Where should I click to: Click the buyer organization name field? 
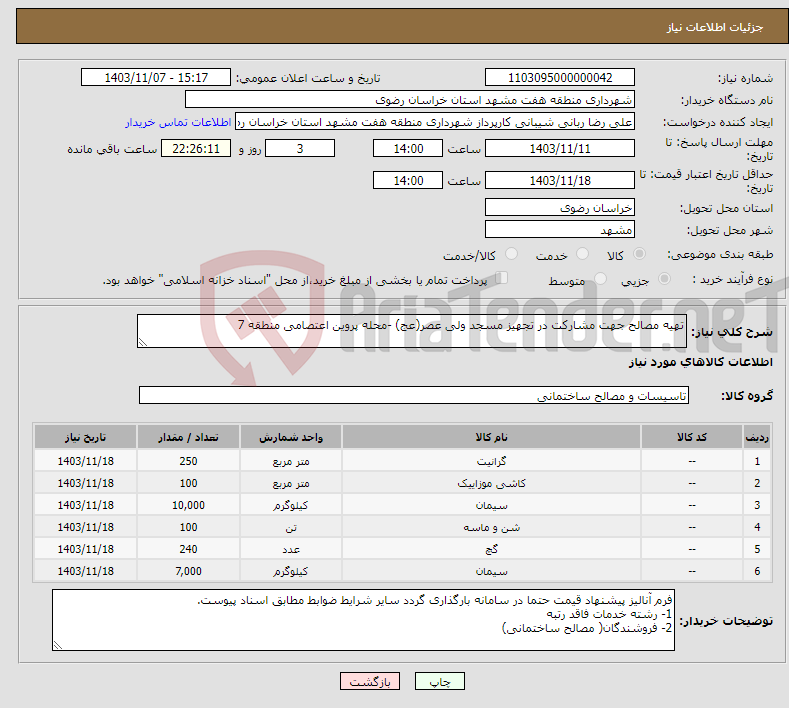410,100
